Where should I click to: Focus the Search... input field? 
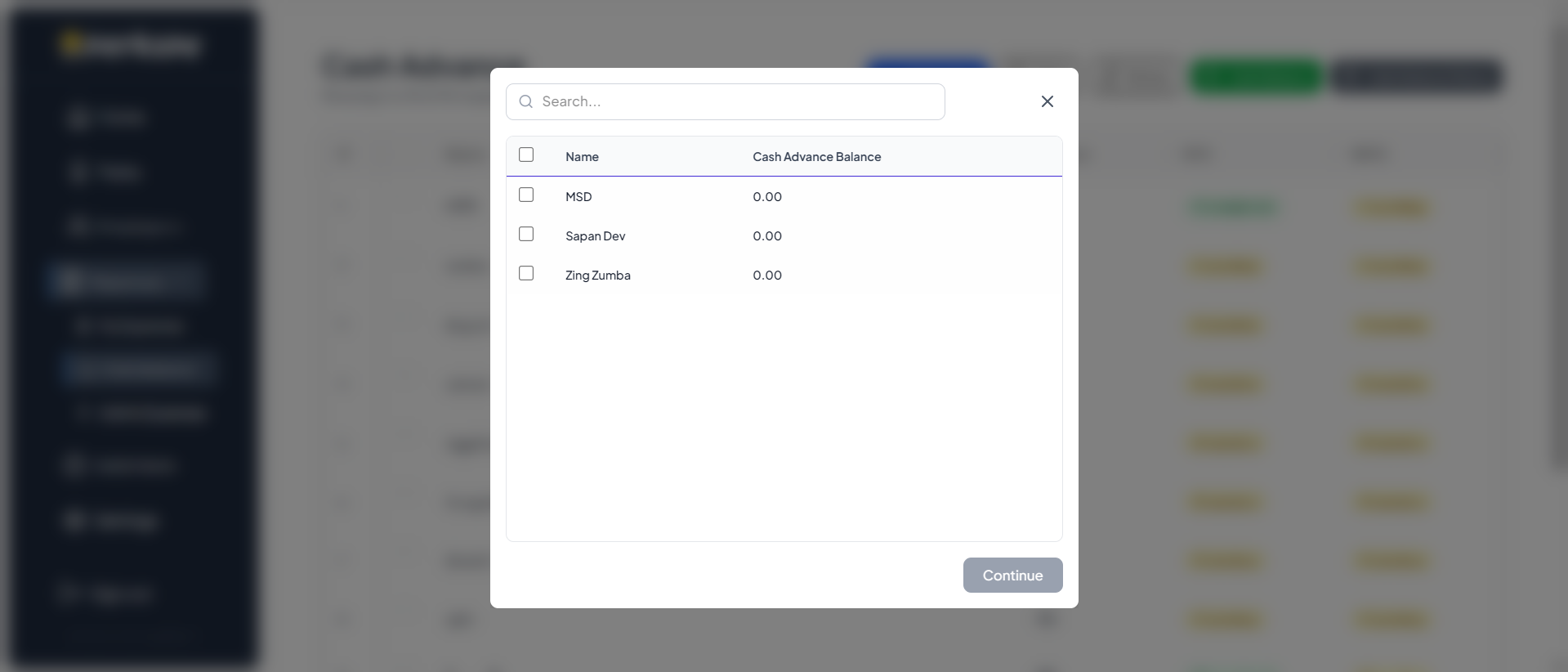point(735,101)
